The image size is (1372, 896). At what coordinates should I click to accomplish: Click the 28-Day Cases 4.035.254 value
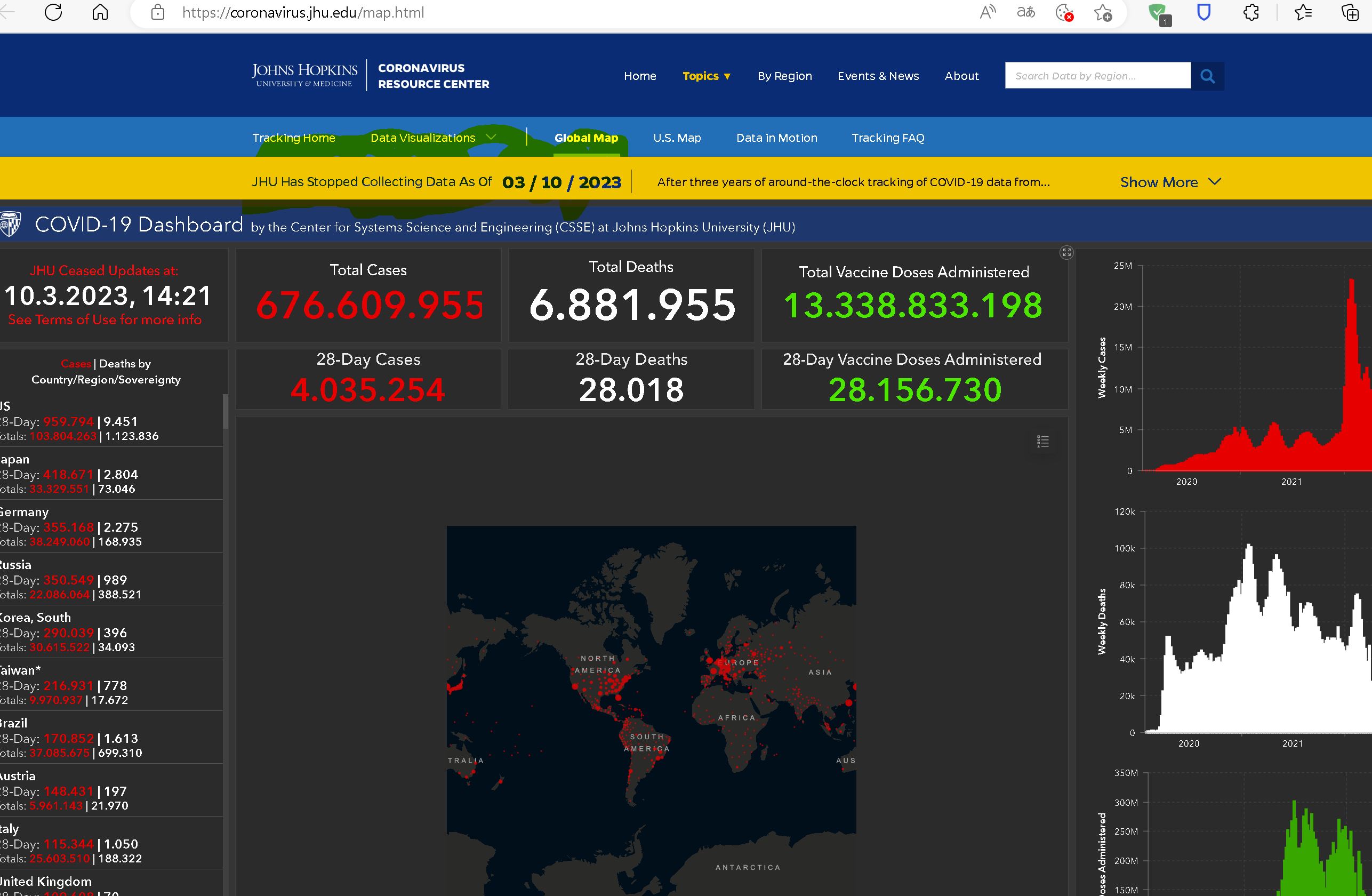(368, 390)
